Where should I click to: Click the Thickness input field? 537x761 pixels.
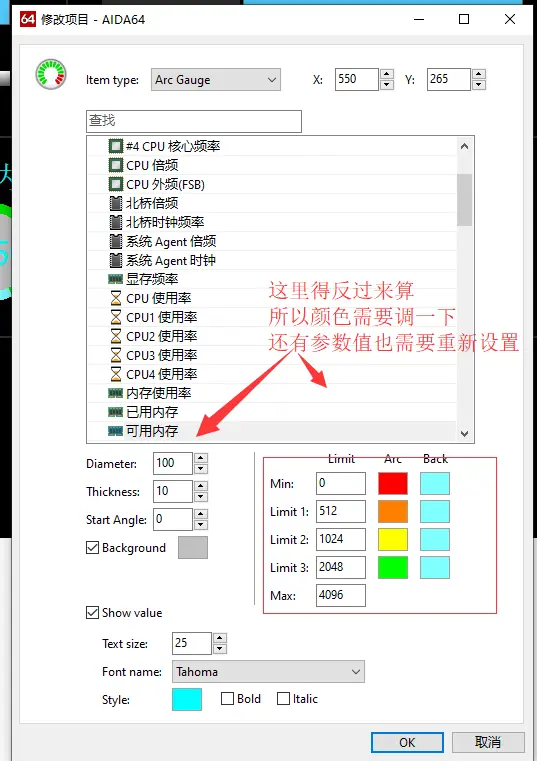[173, 491]
